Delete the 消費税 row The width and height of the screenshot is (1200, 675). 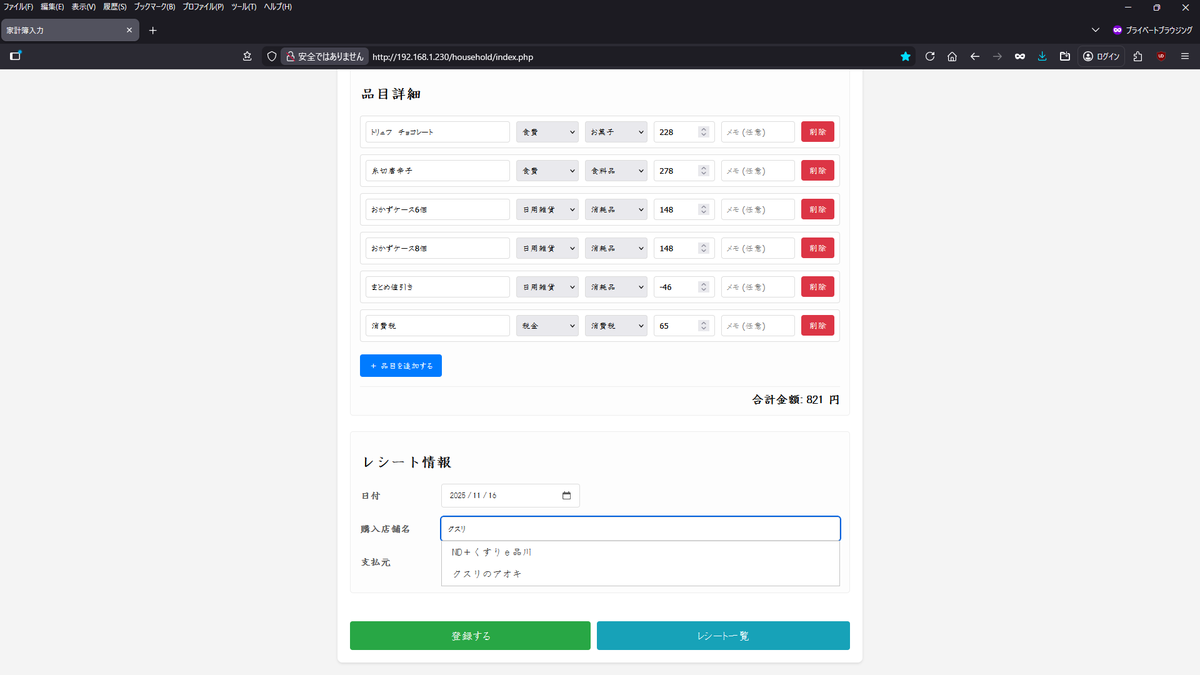pyautogui.click(x=817, y=325)
